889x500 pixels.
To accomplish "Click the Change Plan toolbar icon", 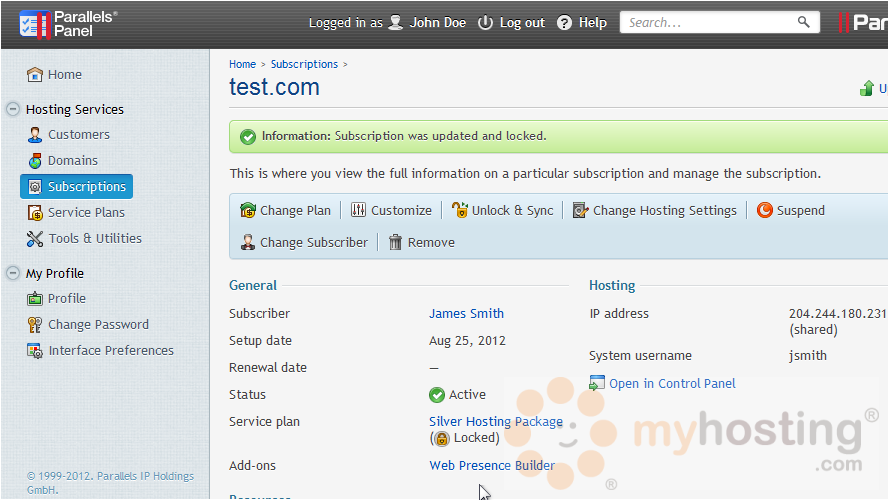I will pos(248,210).
